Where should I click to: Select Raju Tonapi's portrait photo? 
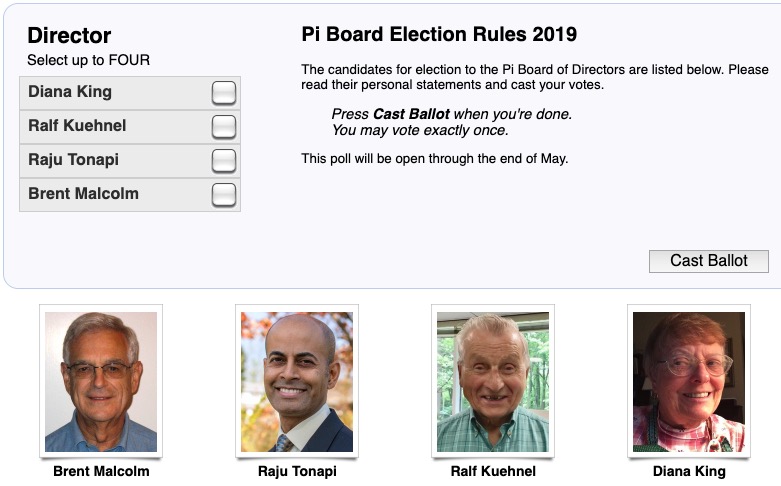click(297, 381)
